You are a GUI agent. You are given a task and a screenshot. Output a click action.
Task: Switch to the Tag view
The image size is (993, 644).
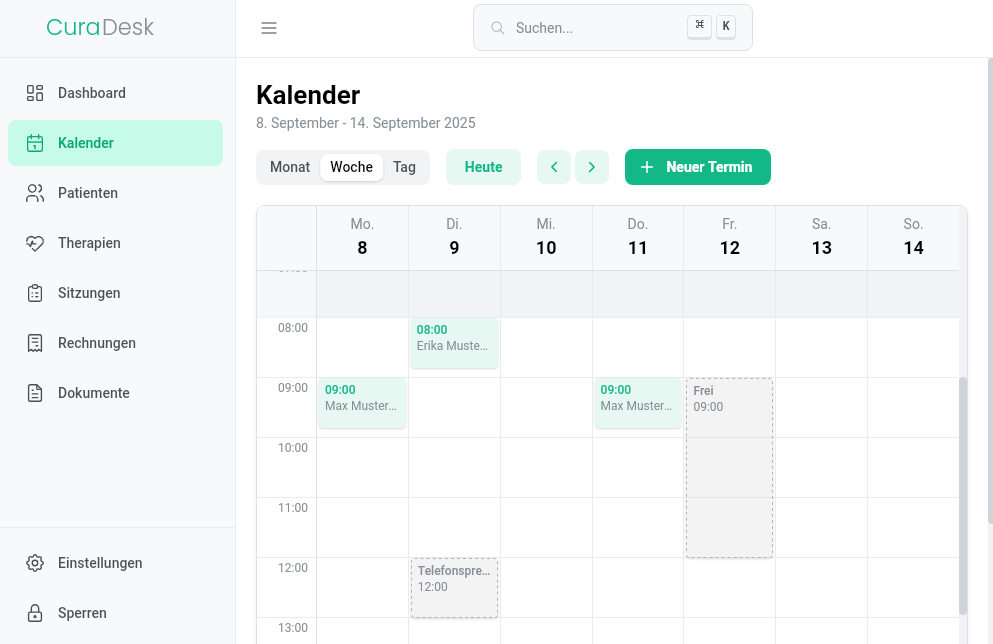[x=404, y=167]
